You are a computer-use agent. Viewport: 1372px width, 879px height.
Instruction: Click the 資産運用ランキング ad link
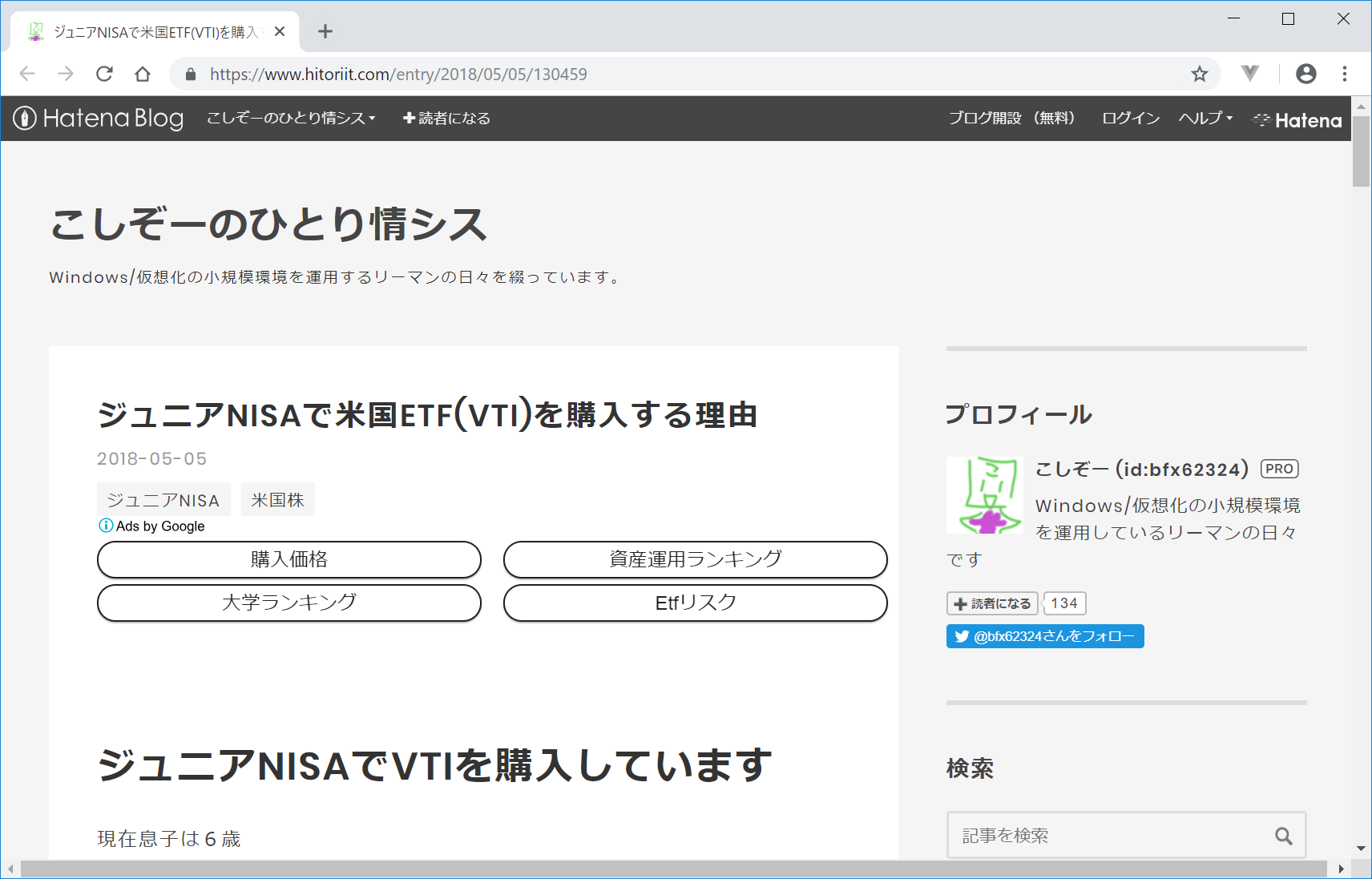pos(695,559)
